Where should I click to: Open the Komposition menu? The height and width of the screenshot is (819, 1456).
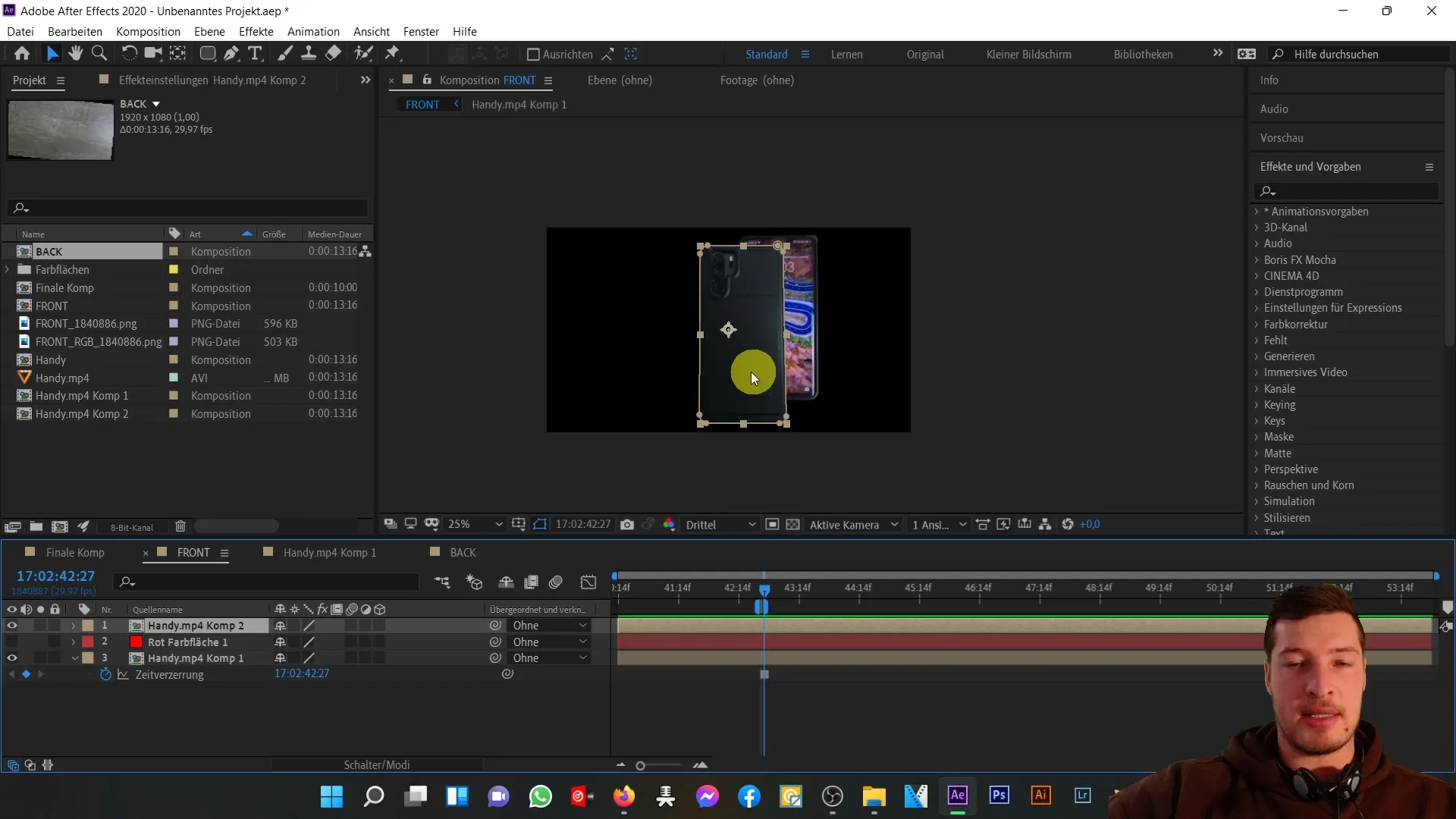pyautogui.click(x=148, y=31)
